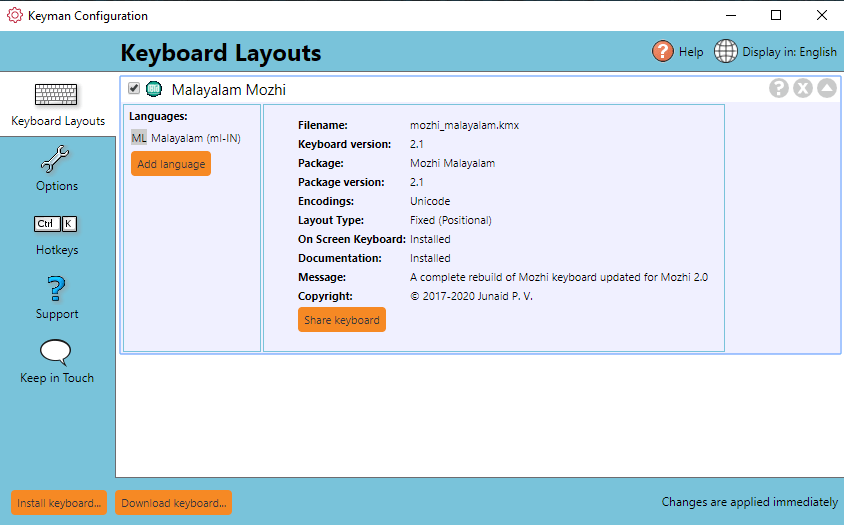The width and height of the screenshot is (844, 525).
Task: Click the Ctrl K hotkeys icon
Action: click(x=56, y=223)
